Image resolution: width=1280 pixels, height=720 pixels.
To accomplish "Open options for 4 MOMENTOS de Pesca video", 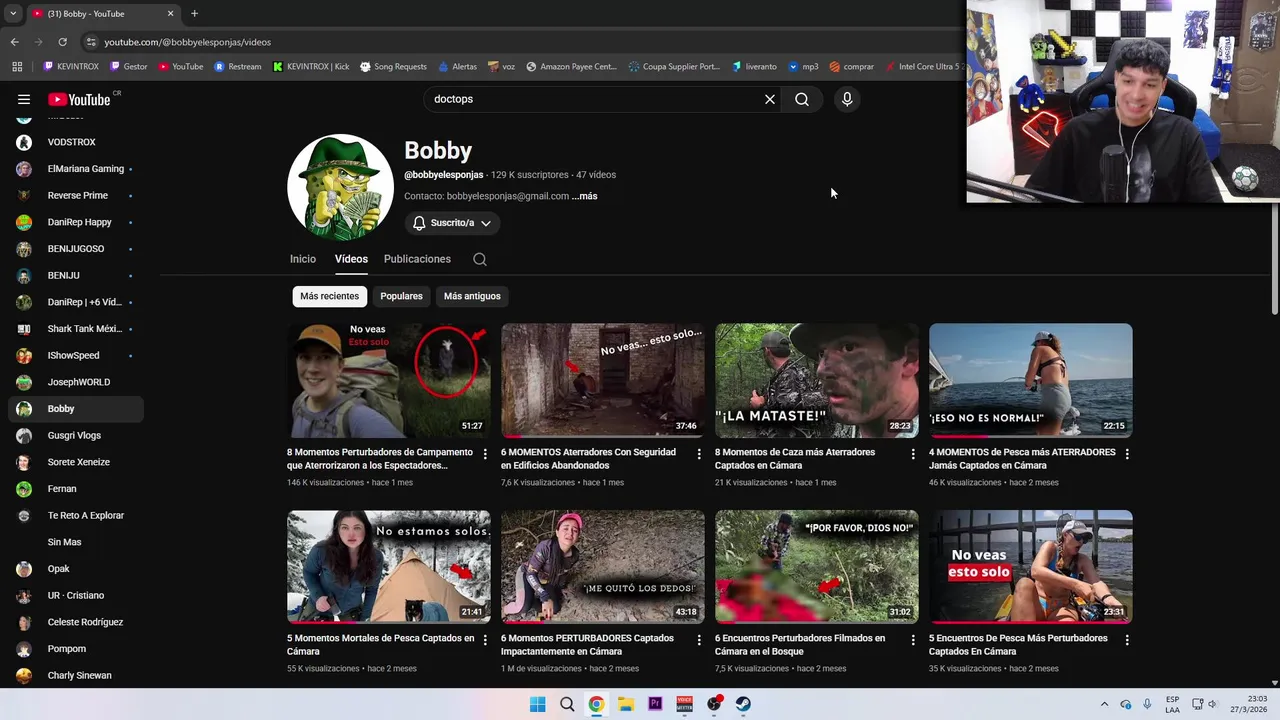I will pyautogui.click(x=1127, y=454).
